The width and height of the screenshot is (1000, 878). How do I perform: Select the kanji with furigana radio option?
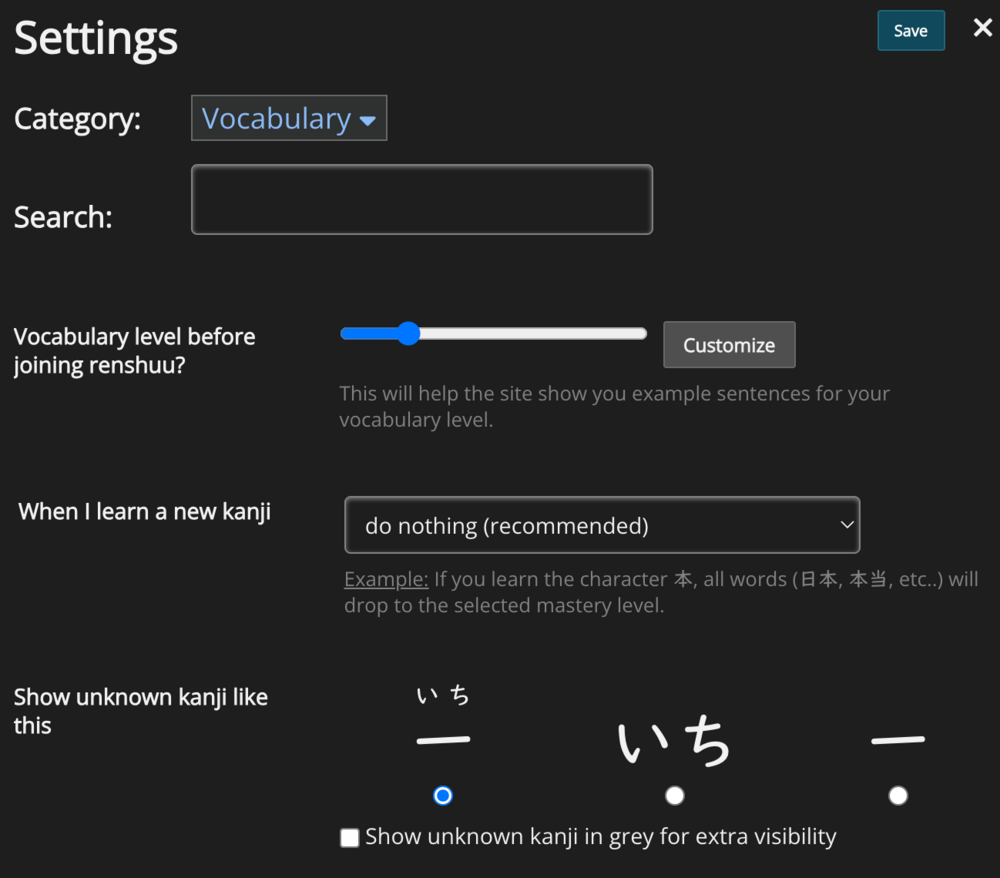click(443, 795)
